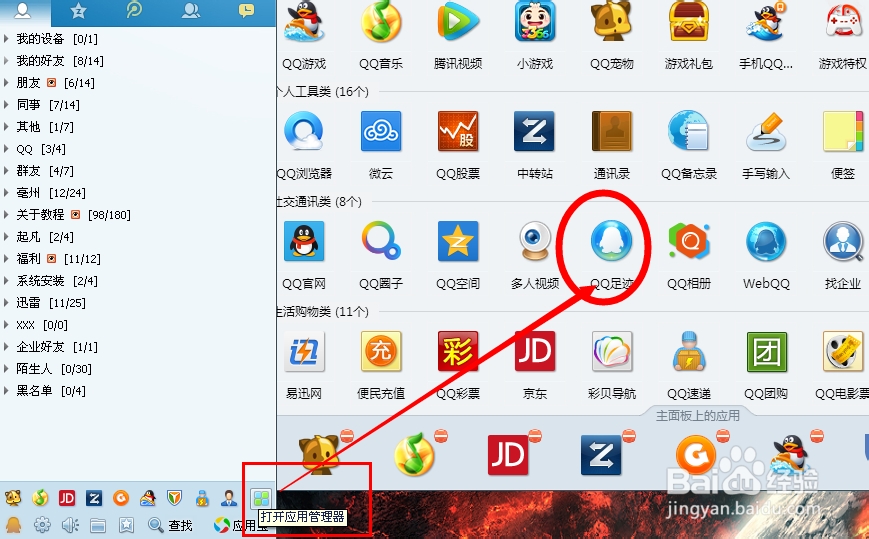Open the 通讯录 address book icon

pyautogui.click(x=612, y=131)
